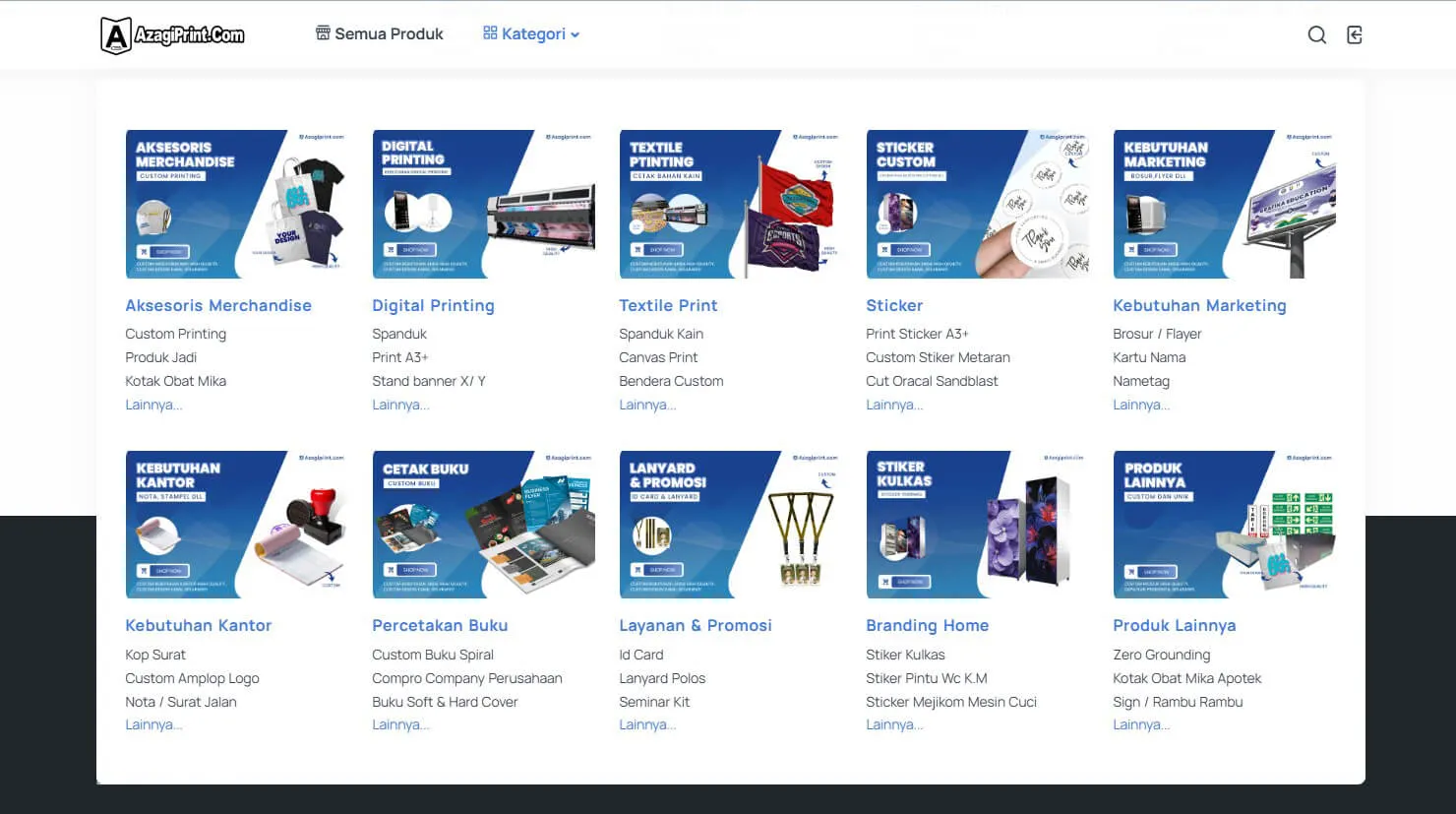The image size is (1456, 814).
Task: Click the grid icon beside Kategori
Action: click(490, 33)
